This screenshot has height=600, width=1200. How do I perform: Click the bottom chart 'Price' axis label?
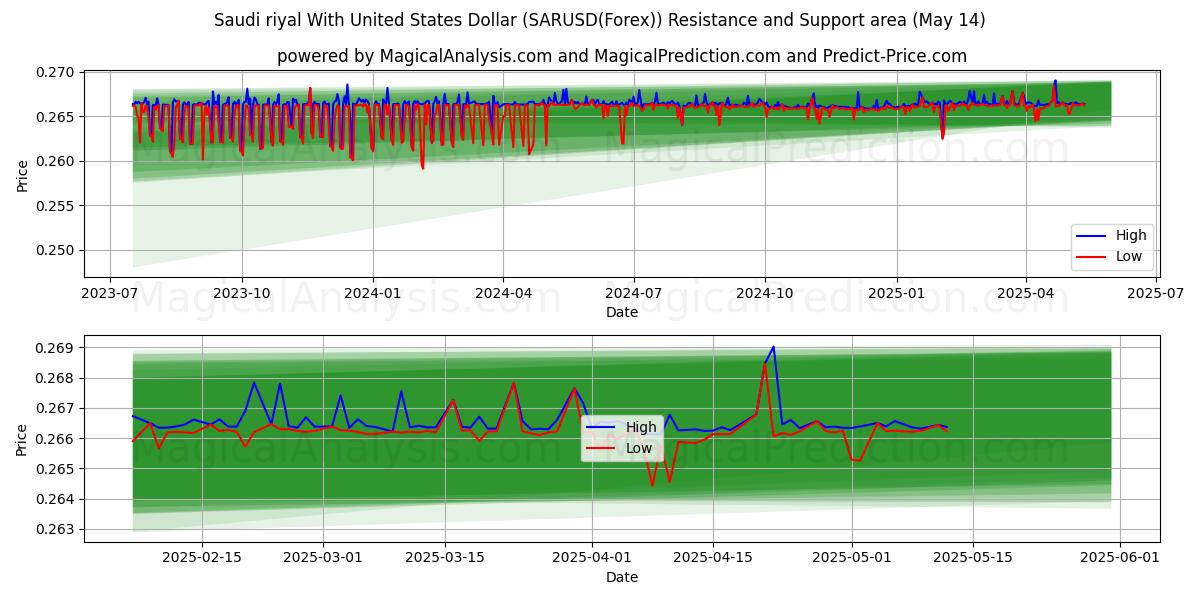point(22,439)
